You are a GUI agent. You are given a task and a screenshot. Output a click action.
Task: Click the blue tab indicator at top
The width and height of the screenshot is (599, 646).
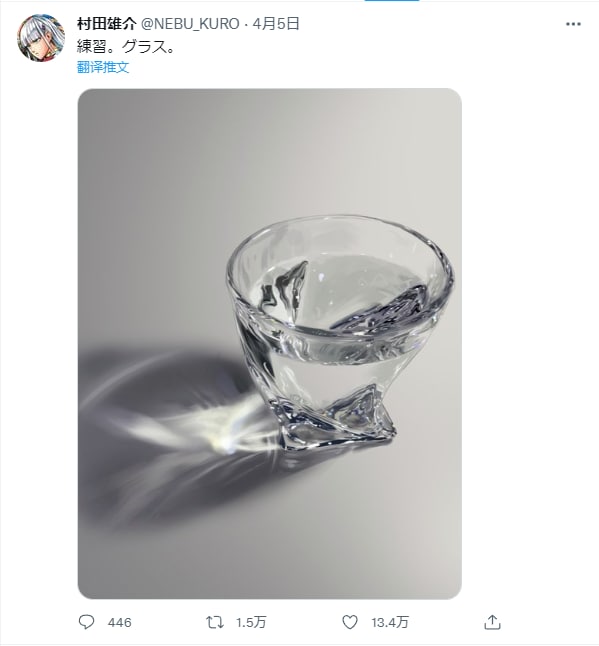[392, 1]
